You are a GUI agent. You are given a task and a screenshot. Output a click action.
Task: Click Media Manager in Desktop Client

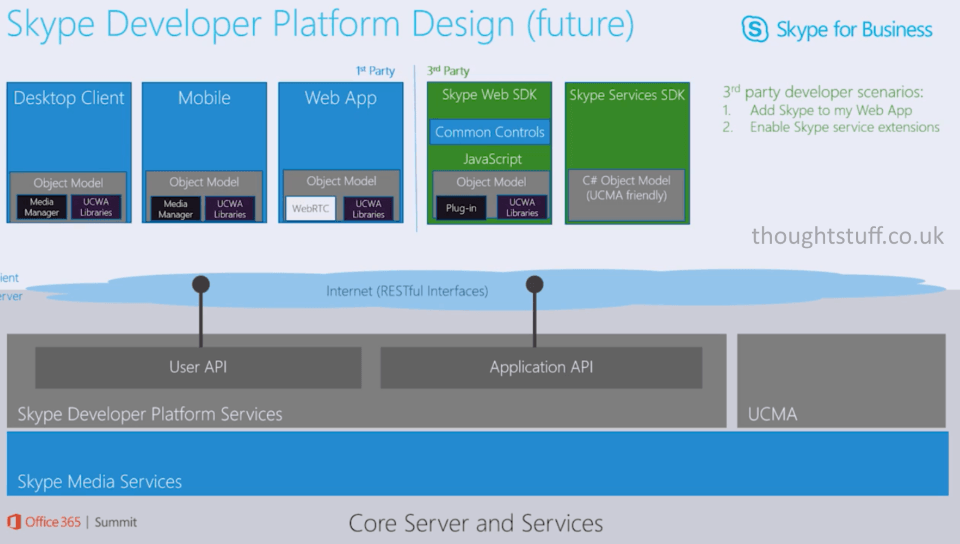tap(42, 207)
